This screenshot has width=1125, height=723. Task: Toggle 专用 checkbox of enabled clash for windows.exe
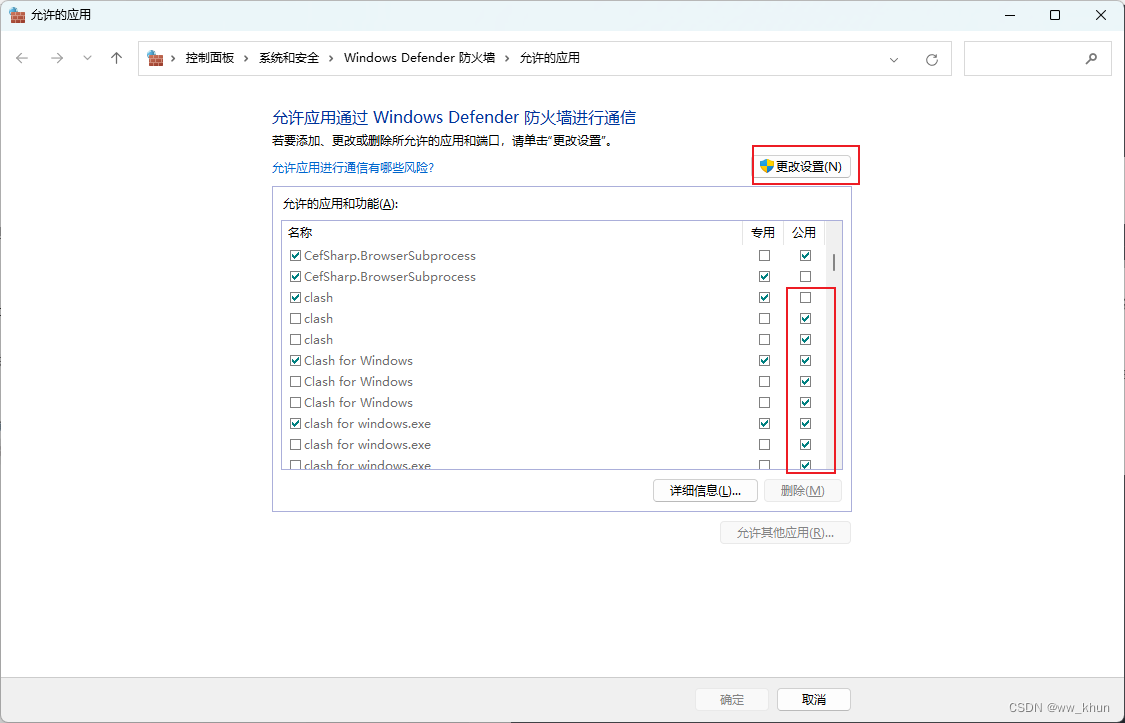click(764, 424)
